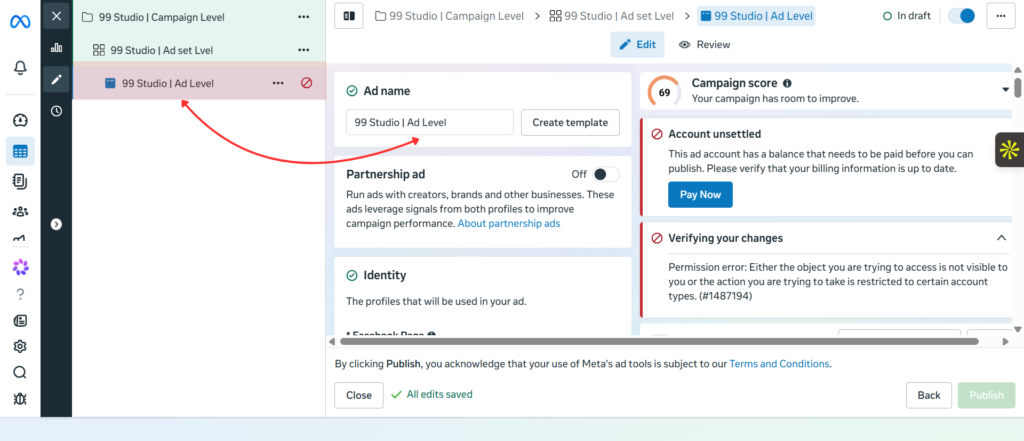1024x441 pixels.
Task: Click the Pay Now button
Action: 700,195
